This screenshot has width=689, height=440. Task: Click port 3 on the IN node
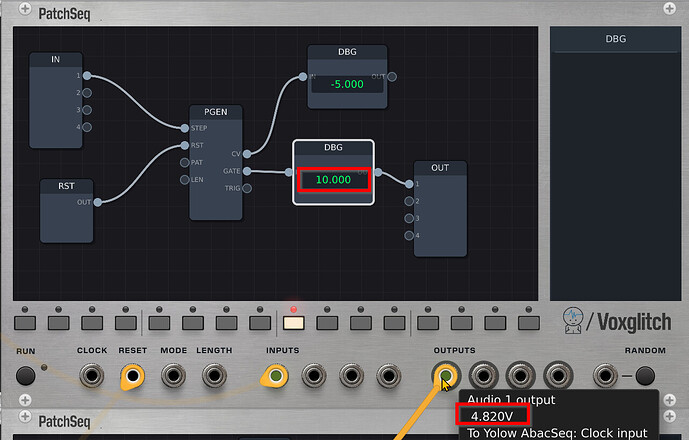(87, 110)
